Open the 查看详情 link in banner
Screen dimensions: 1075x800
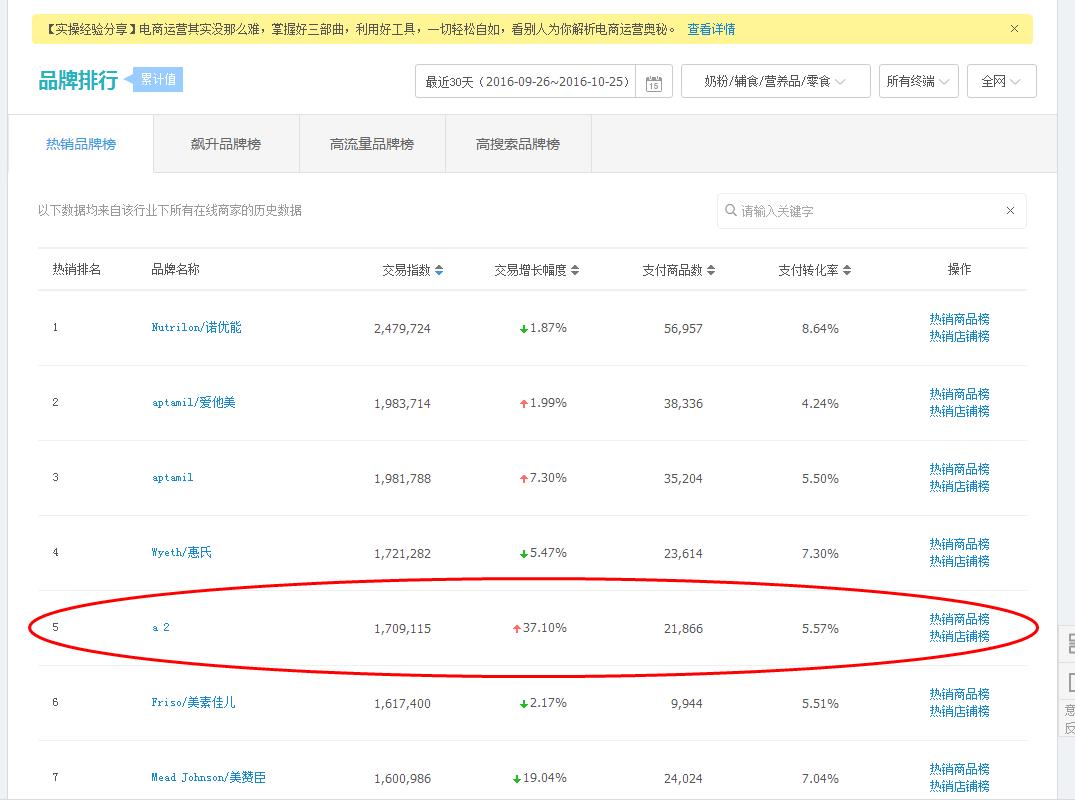click(711, 29)
